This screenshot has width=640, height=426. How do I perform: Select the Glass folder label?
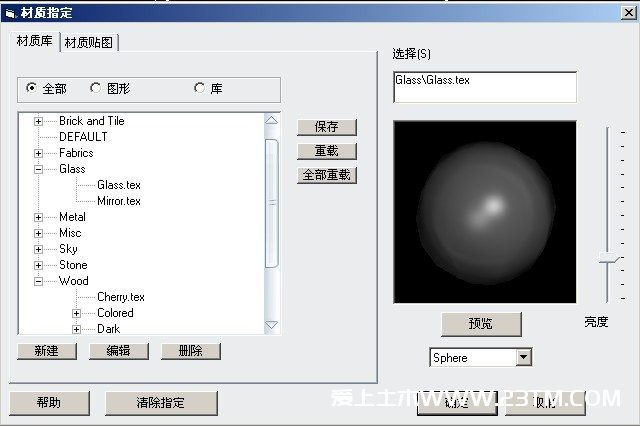pyautogui.click(x=72, y=169)
